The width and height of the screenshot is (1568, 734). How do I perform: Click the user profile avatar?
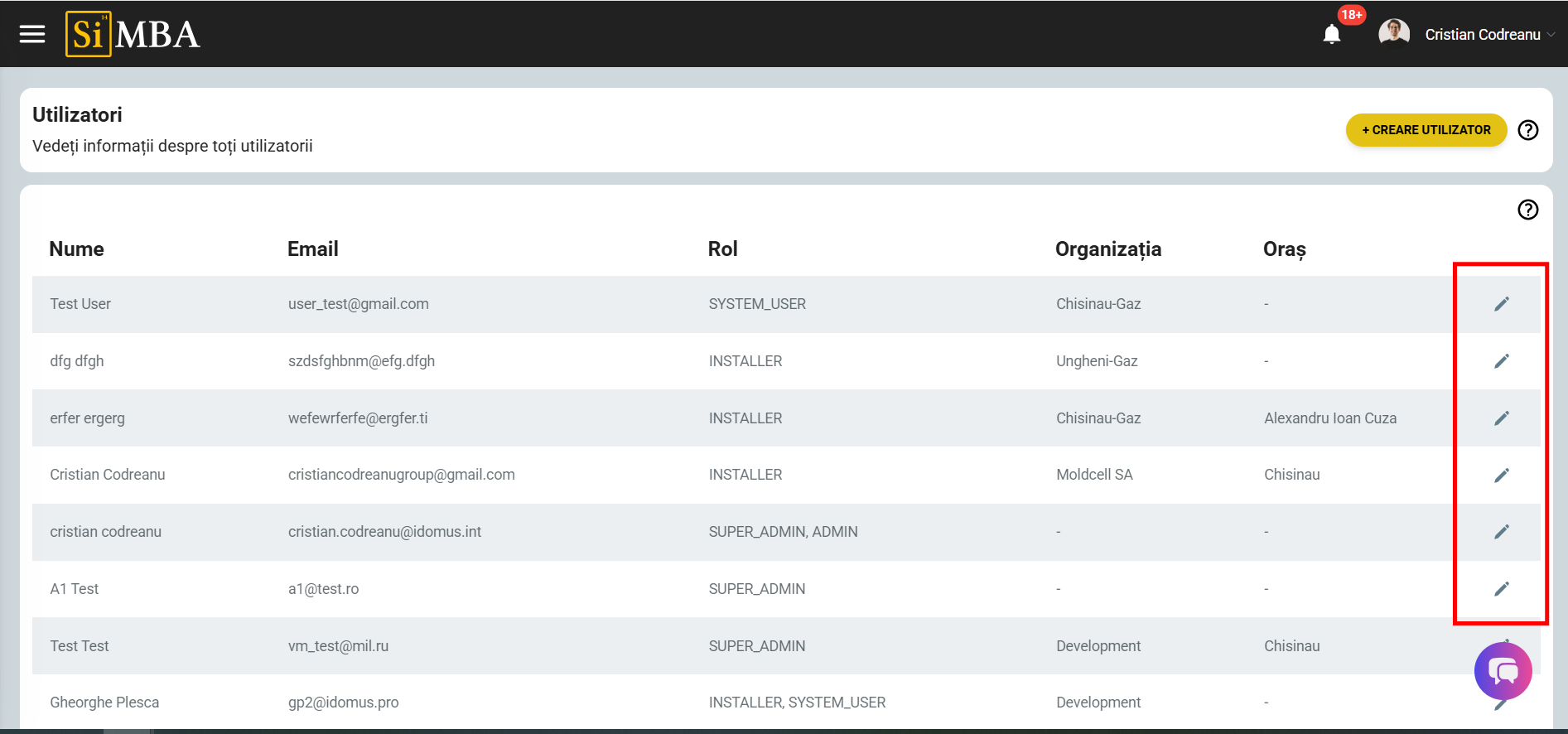1394,34
